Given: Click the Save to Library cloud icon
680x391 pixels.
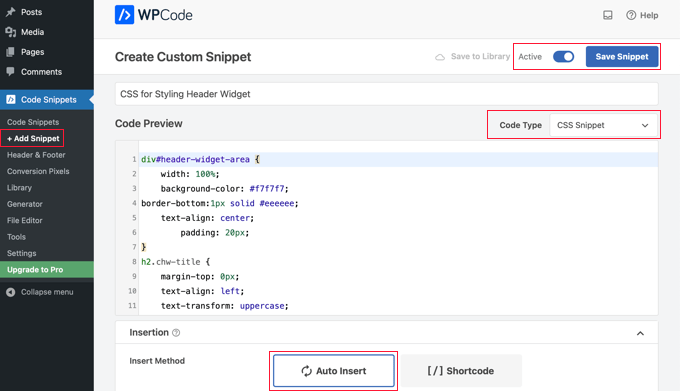Looking at the screenshot, I should coord(440,57).
